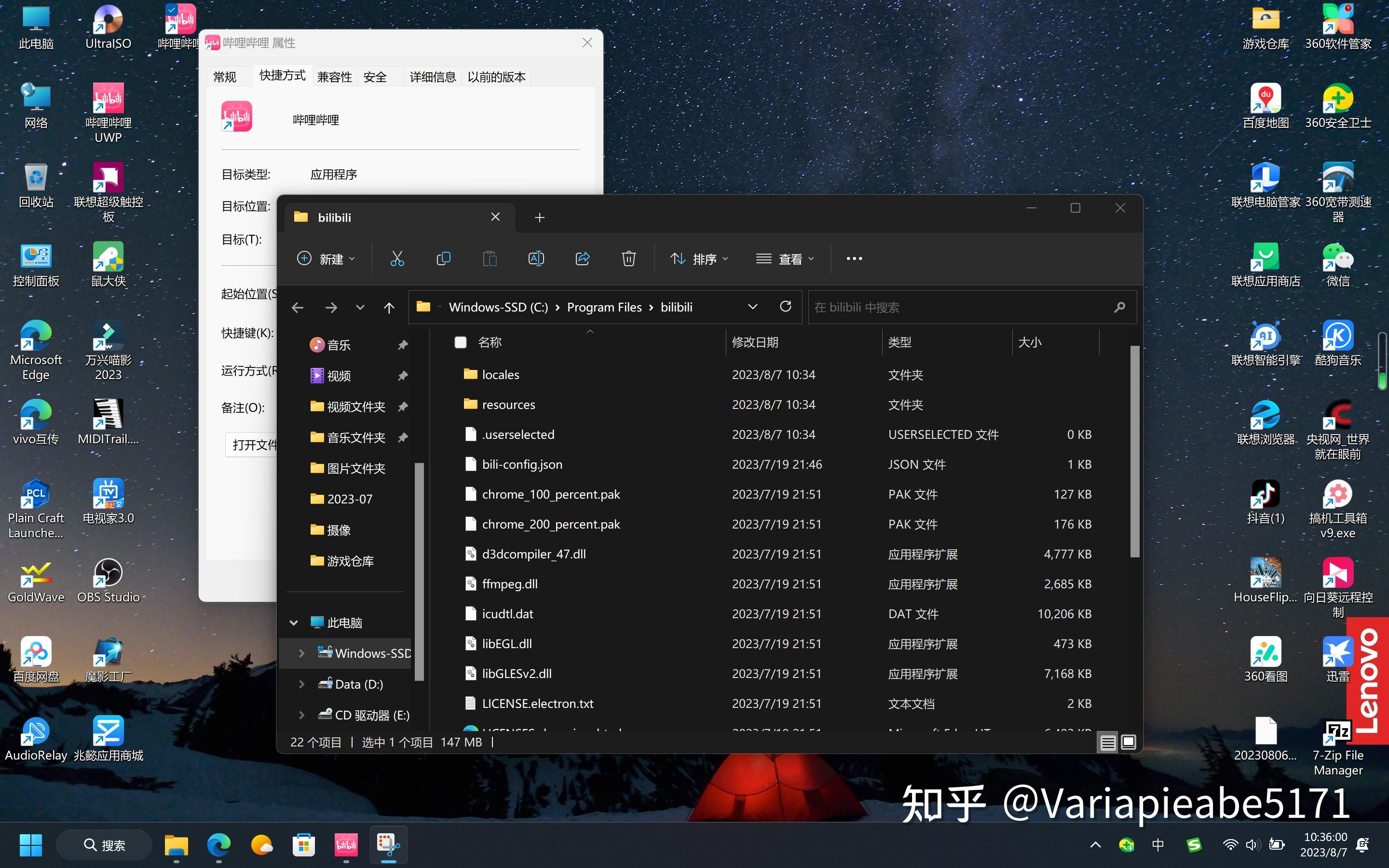Sort by 修改日期 column header
The image size is (1389, 868).
coord(803,342)
